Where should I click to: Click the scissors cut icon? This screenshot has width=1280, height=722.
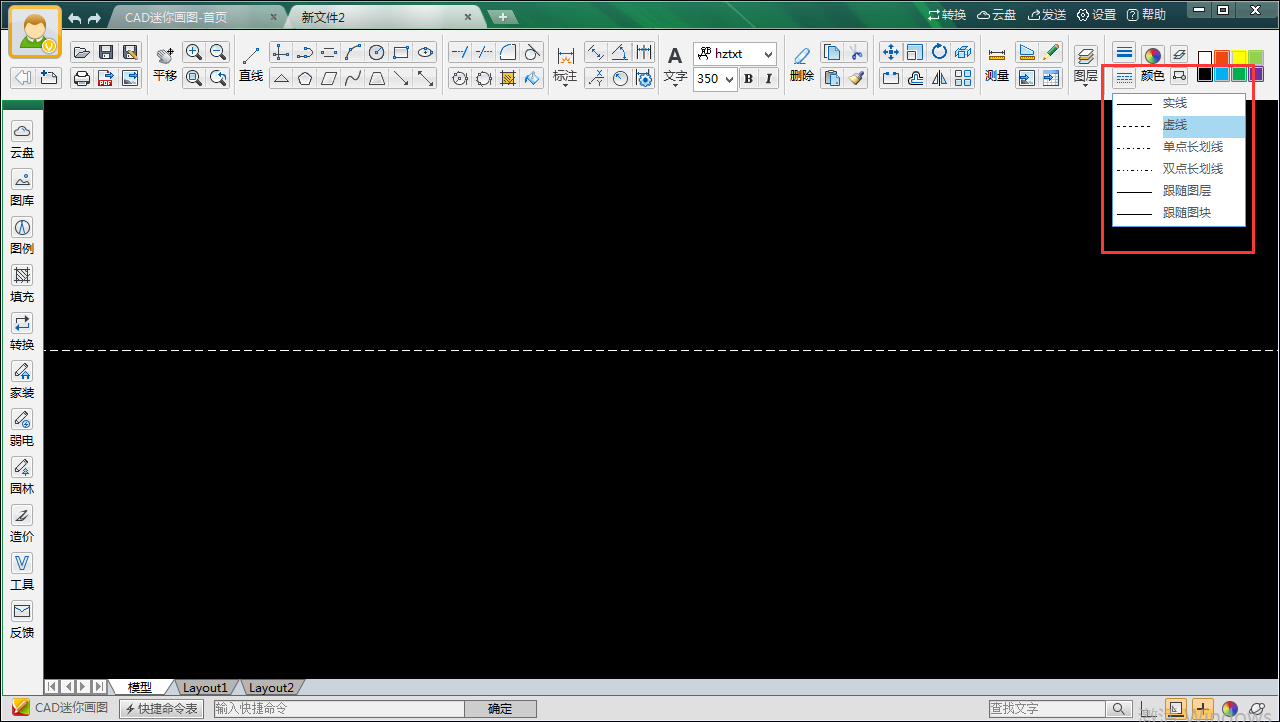point(856,52)
